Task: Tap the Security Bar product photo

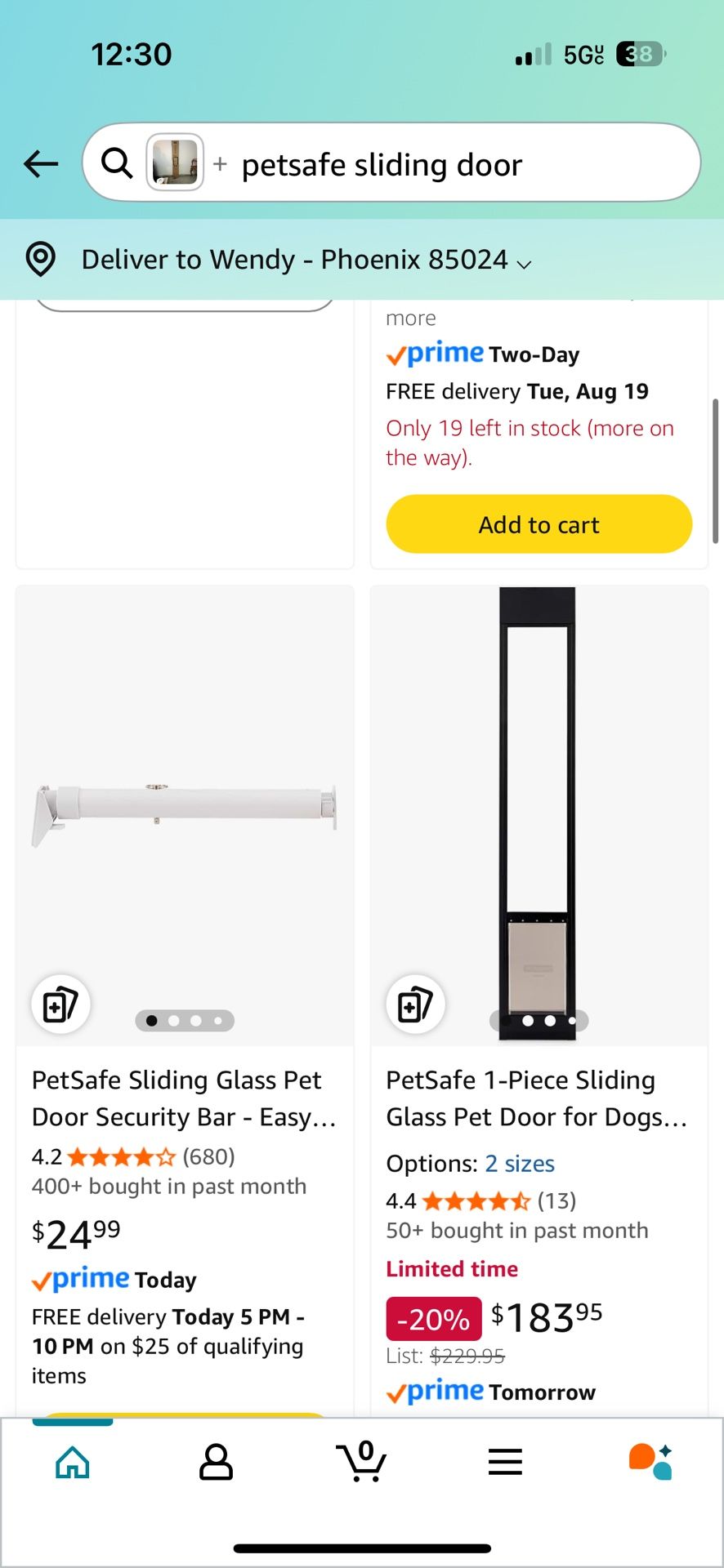Action: tap(185, 813)
